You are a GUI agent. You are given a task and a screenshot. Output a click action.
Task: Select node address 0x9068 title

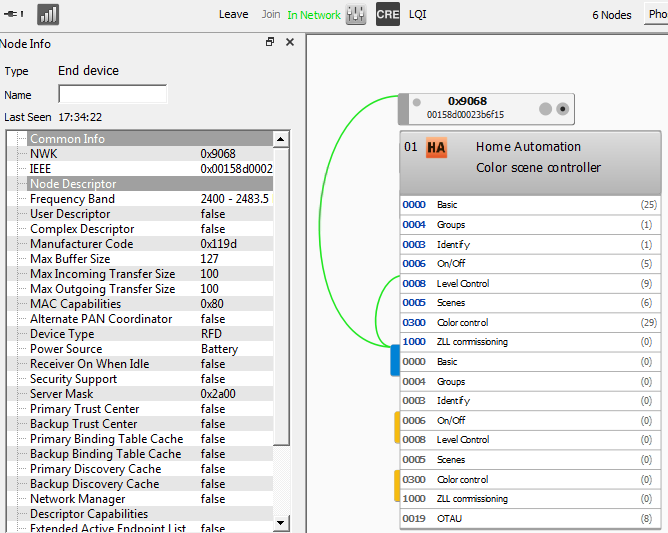pos(467,101)
